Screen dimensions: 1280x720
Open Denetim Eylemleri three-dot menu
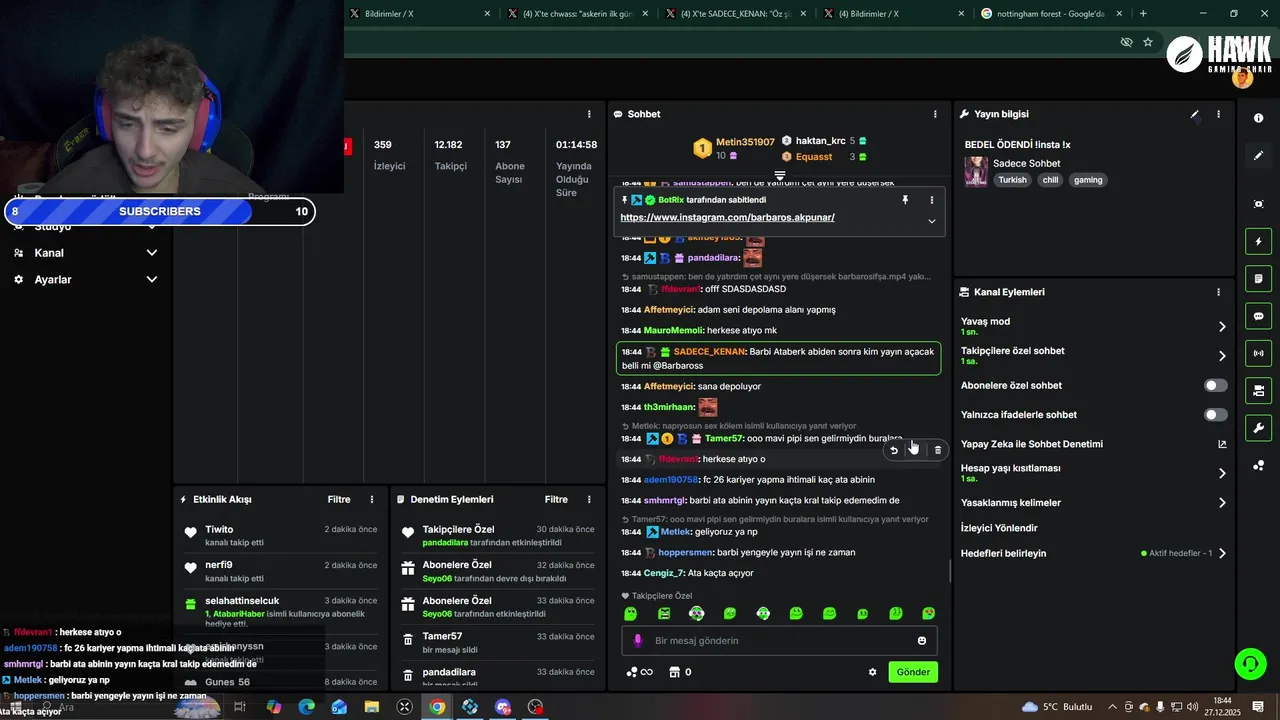(589, 499)
